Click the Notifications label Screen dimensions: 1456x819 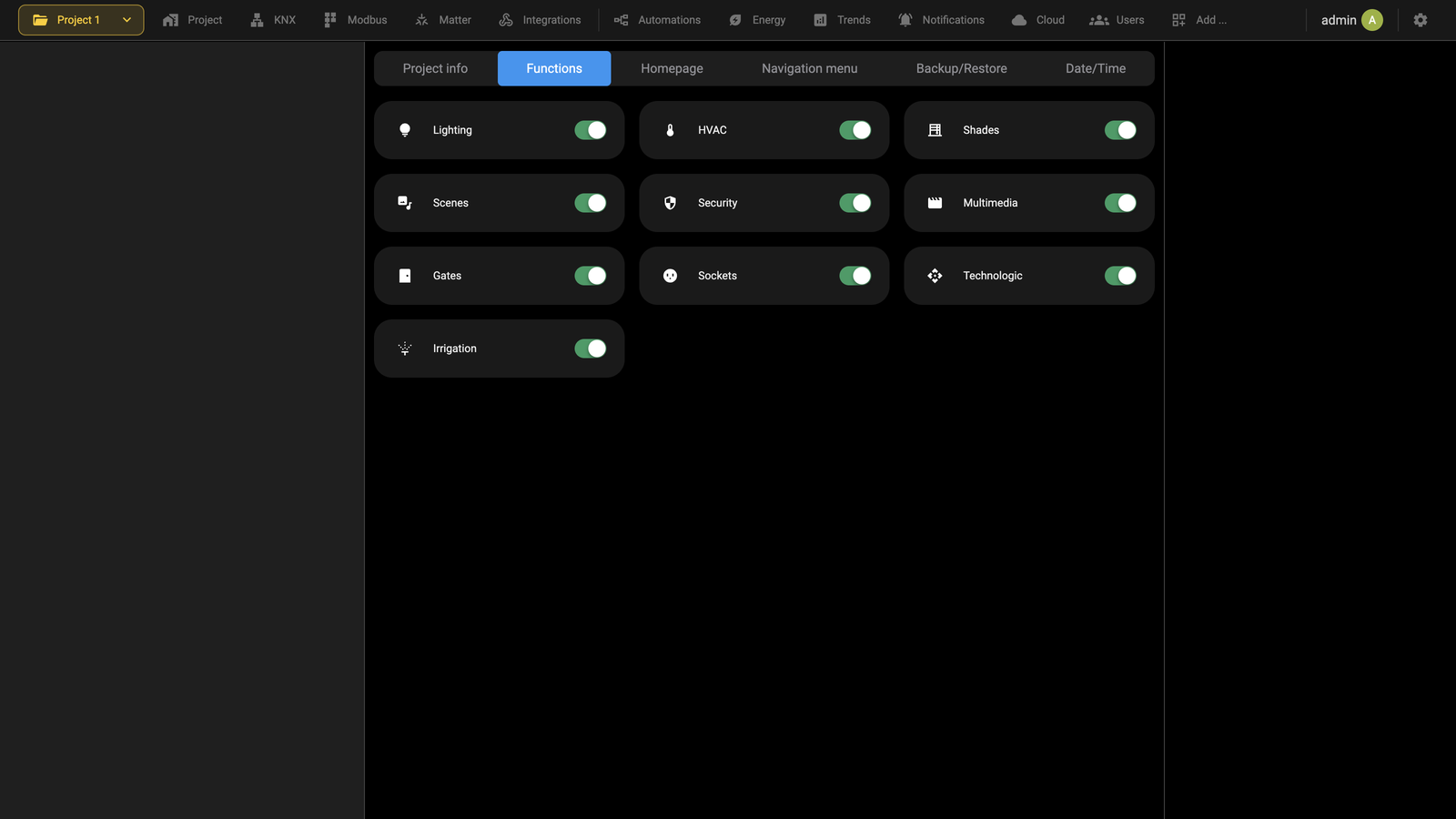pyautogui.click(x=953, y=20)
